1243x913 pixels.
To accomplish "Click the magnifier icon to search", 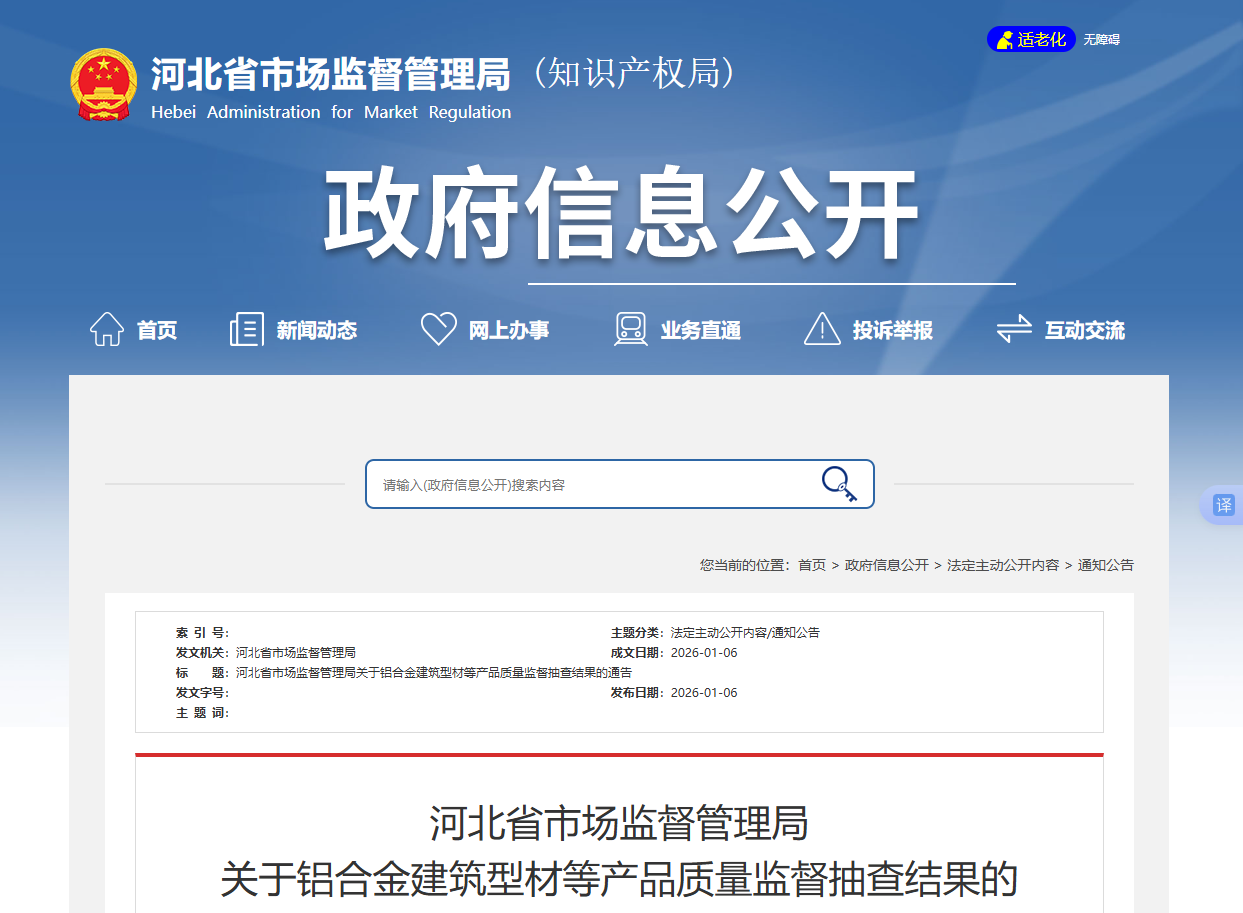I will pos(838,483).
